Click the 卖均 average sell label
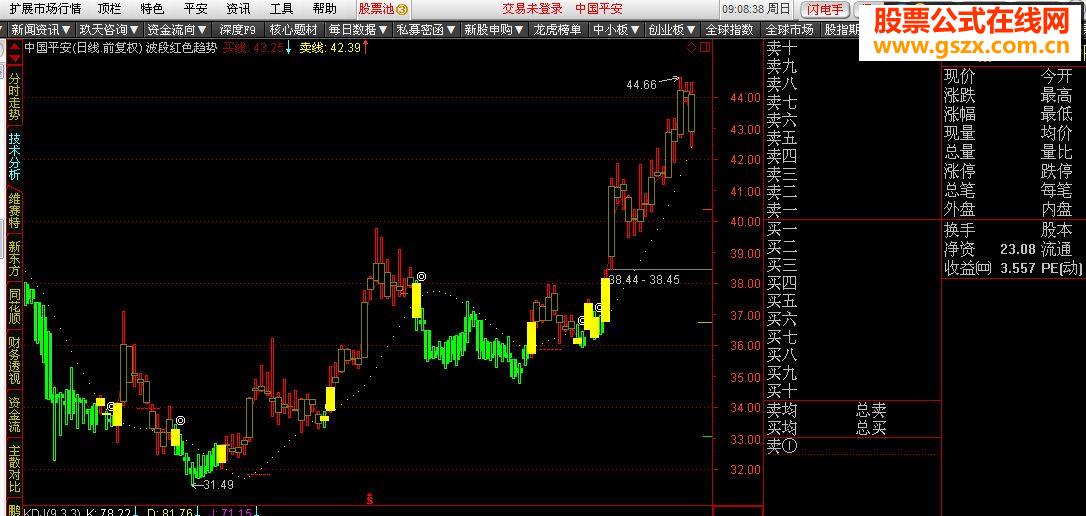Viewport: 1086px width, 516px height. [782, 410]
